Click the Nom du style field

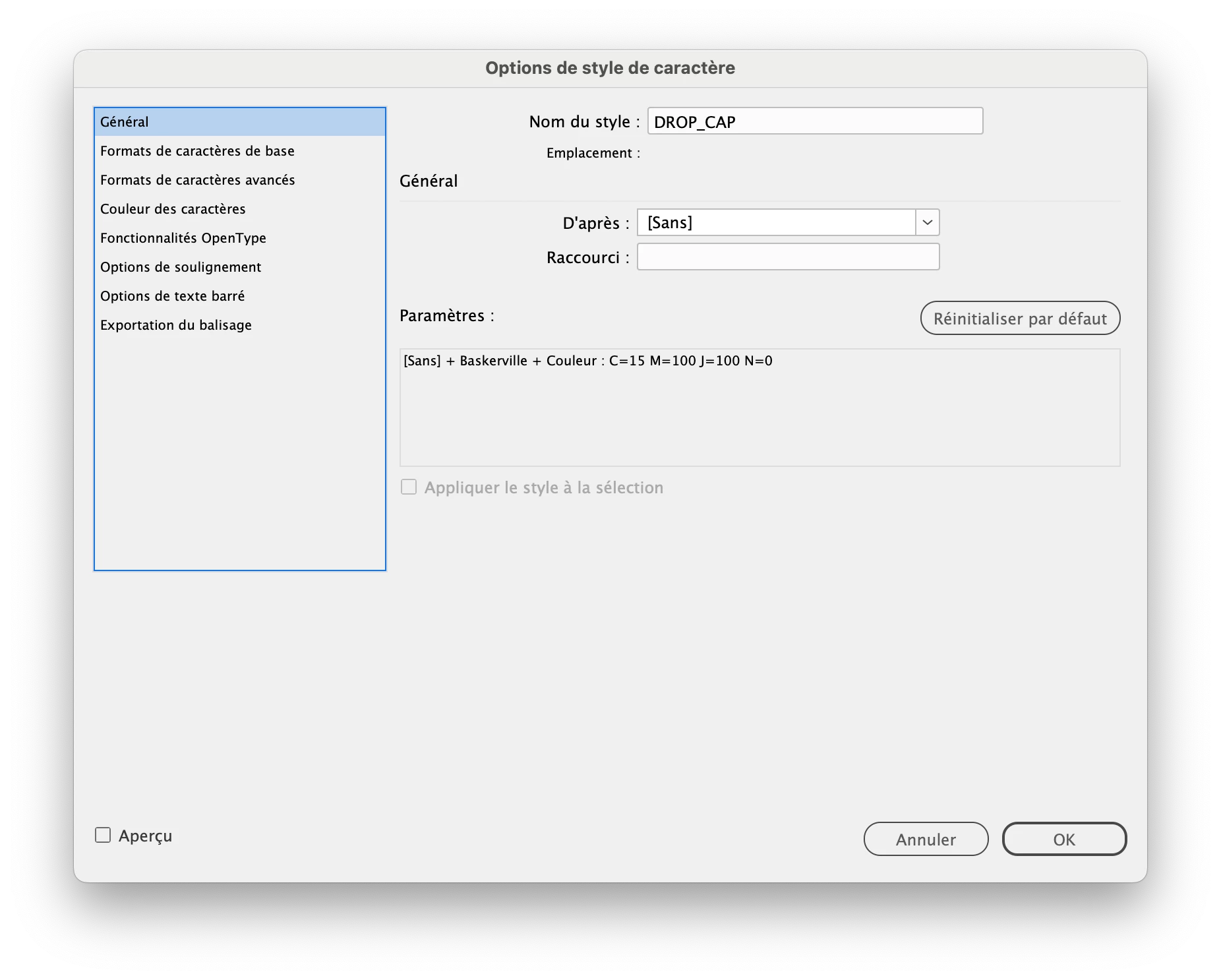[815, 121]
